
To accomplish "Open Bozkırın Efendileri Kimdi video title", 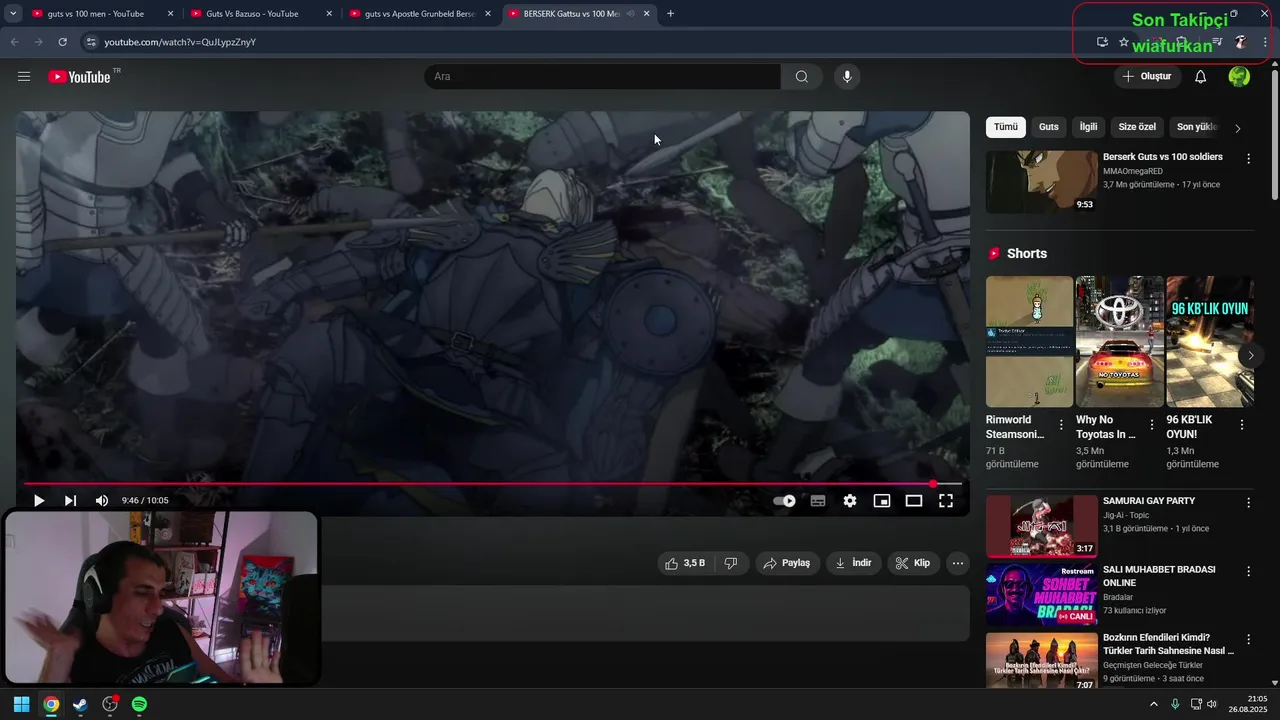I will coord(1168,644).
